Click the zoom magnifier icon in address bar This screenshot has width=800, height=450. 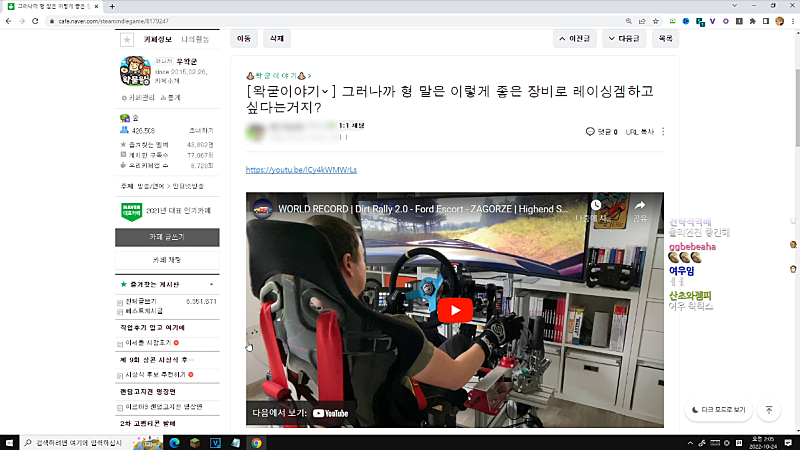click(629, 21)
